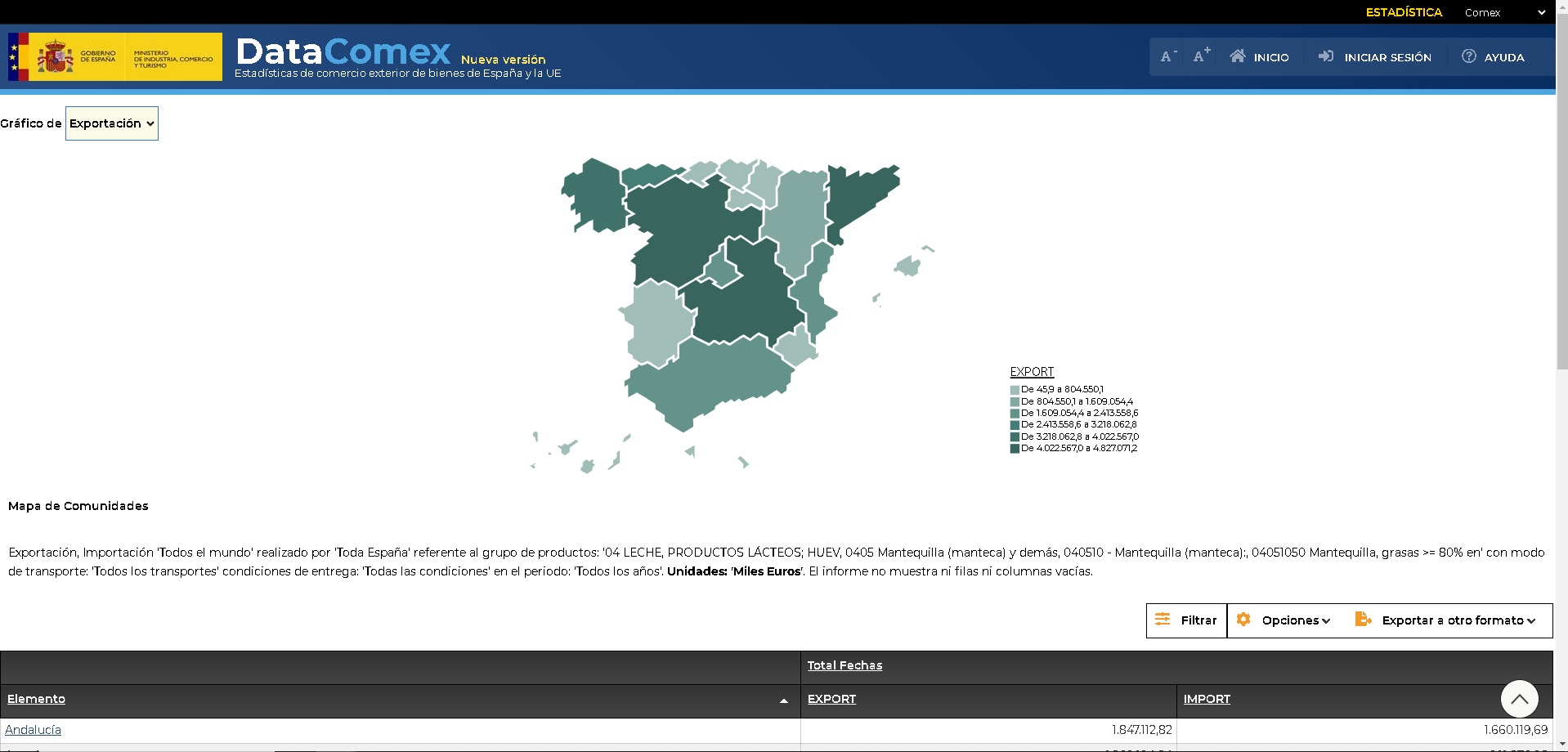Select the darkest green legend range swatch
This screenshot has width=1568, height=752.
1015,448
